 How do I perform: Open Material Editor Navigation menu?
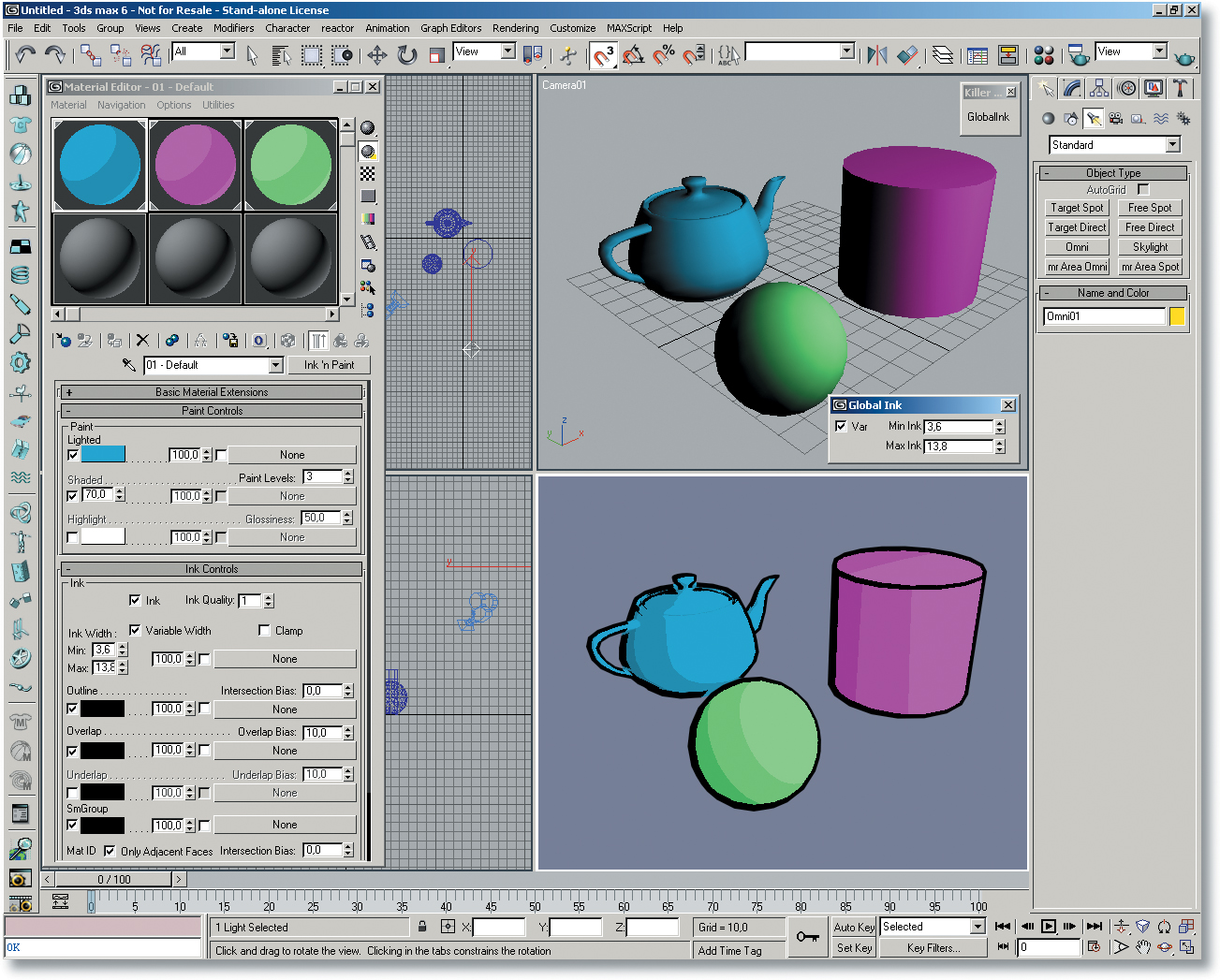122,105
